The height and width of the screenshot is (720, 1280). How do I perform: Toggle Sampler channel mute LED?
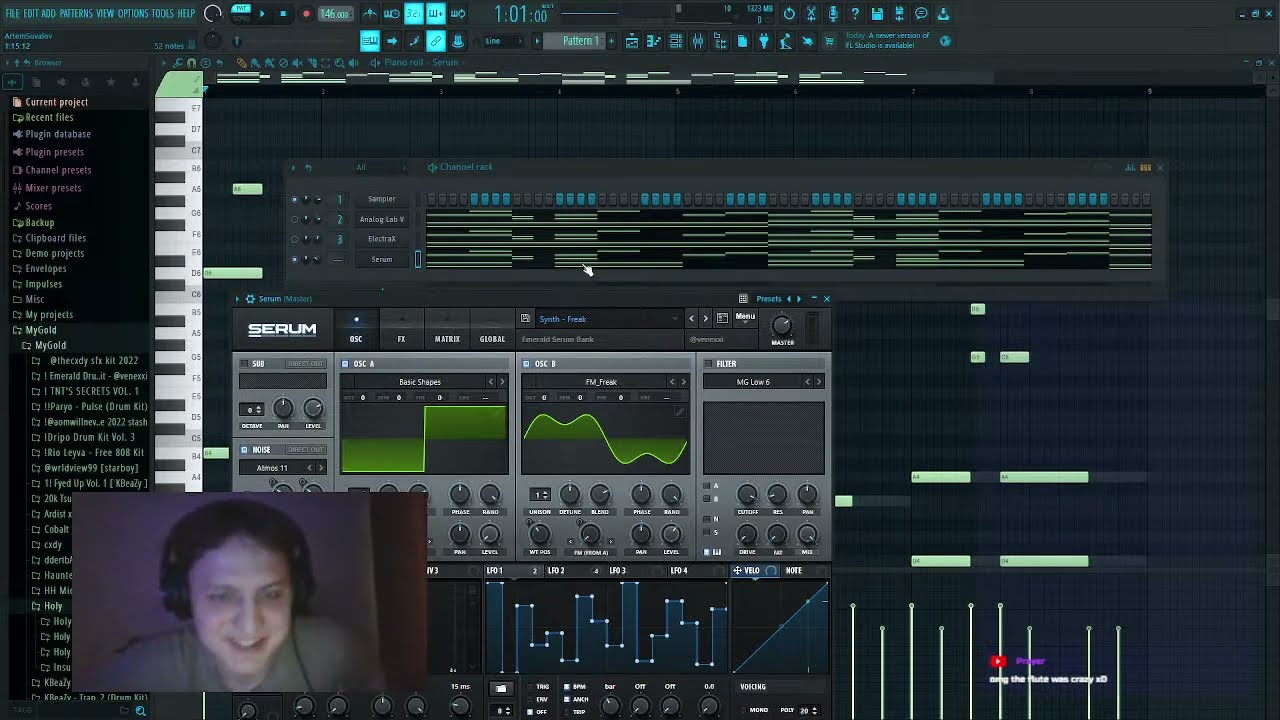(x=294, y=199)
